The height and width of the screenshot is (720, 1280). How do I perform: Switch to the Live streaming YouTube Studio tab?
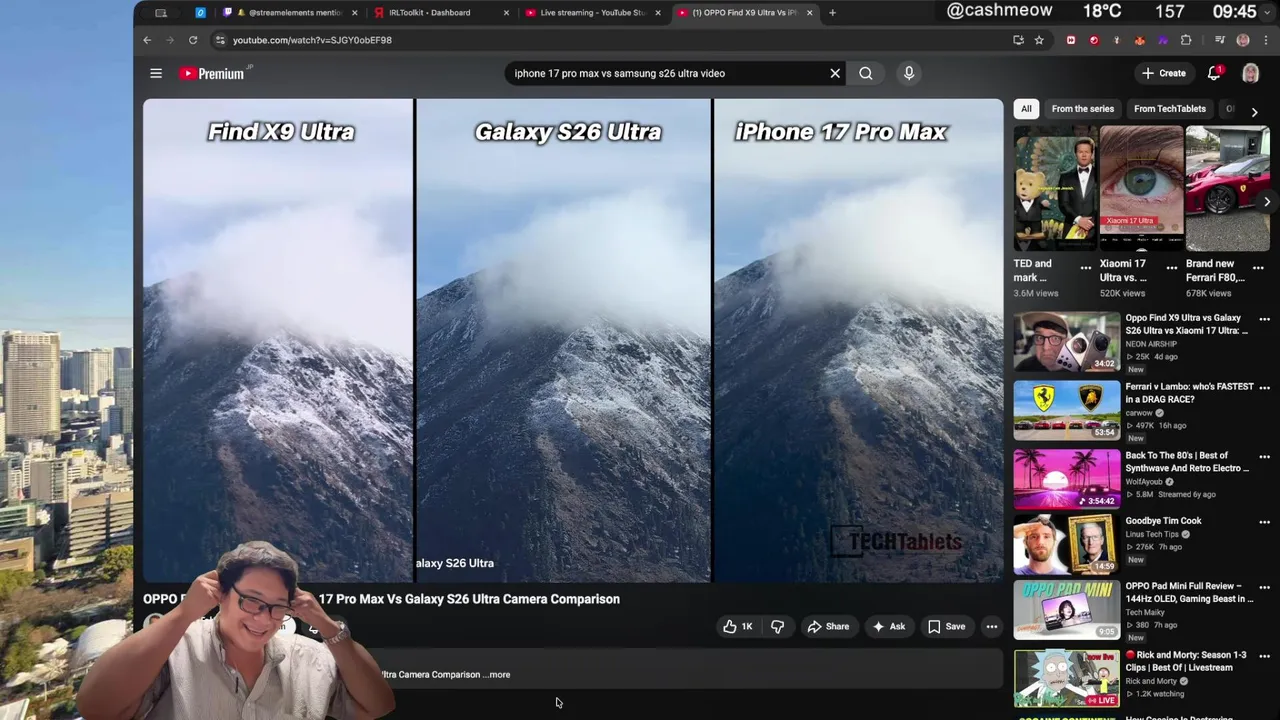point(592,13)
